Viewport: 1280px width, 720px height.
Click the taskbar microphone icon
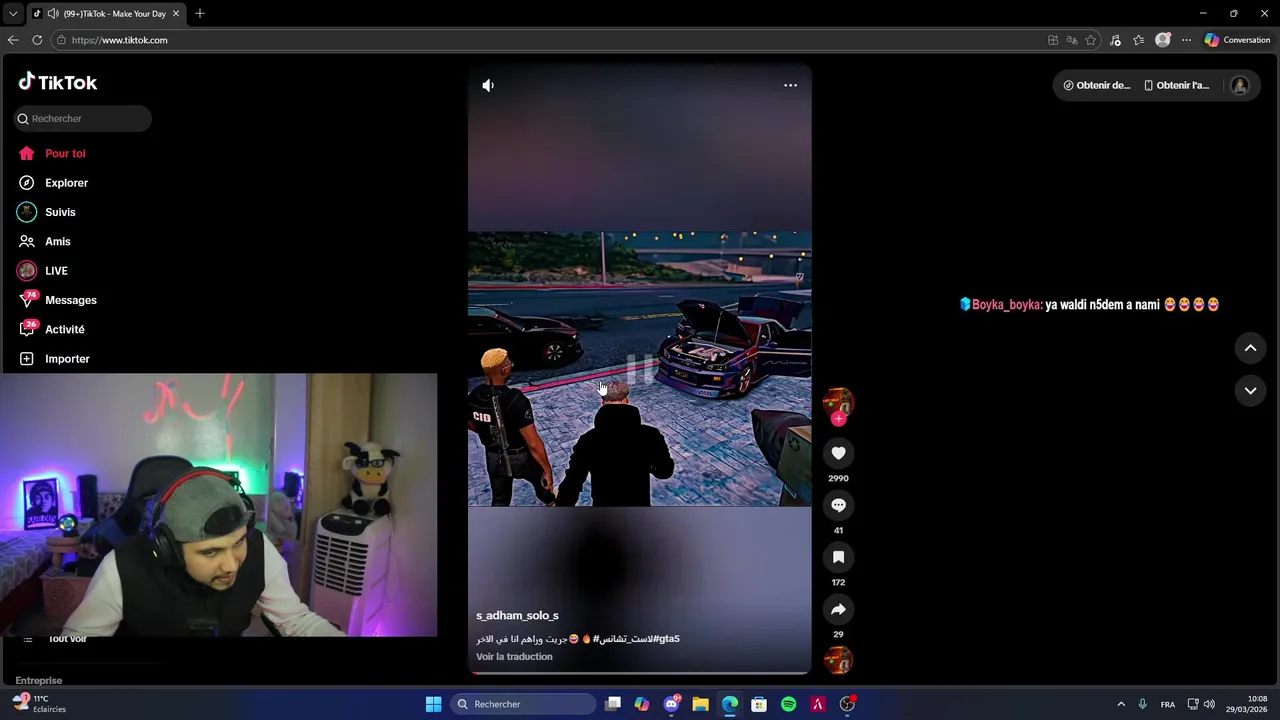click(1142, 704)
